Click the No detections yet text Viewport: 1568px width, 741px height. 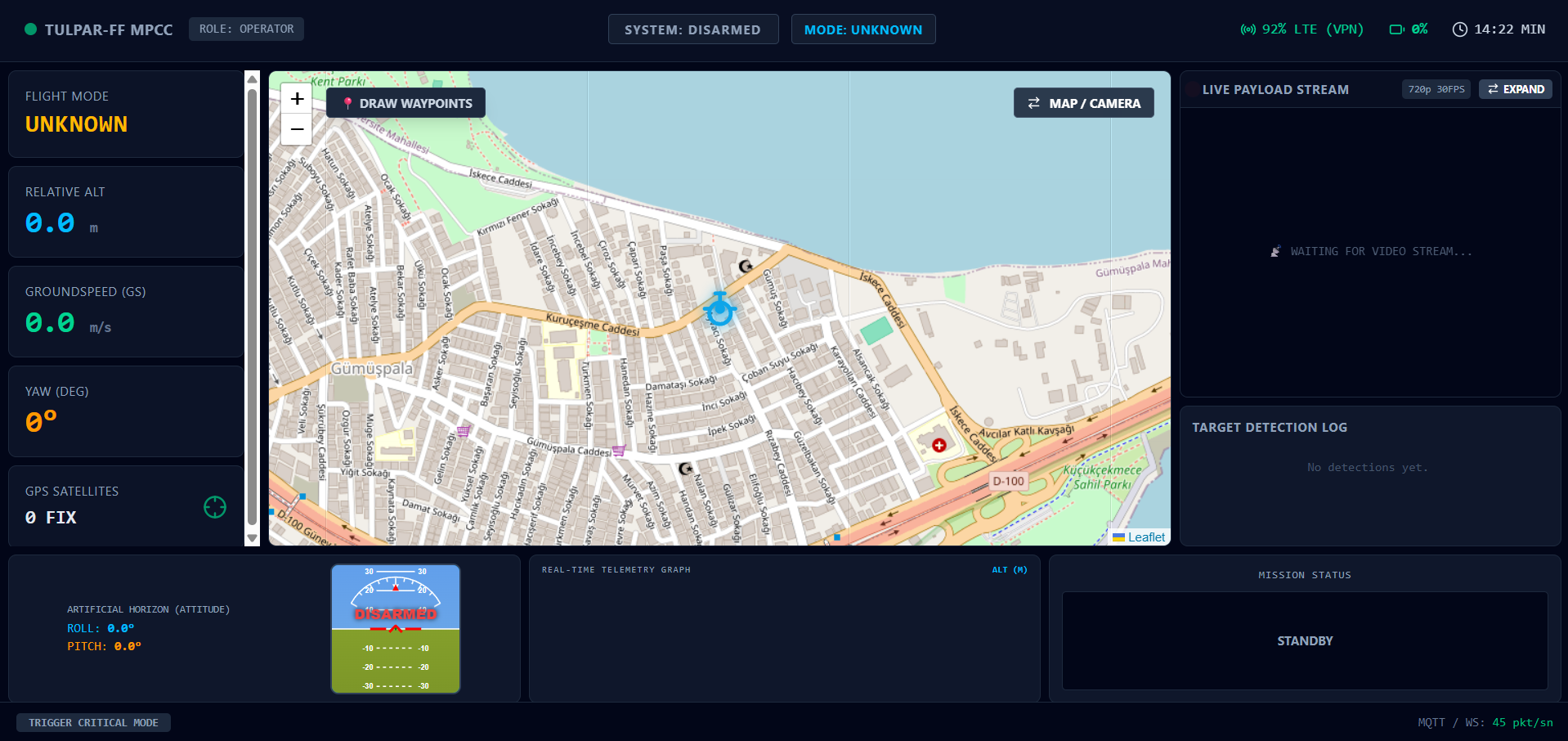pos(1368,468)
